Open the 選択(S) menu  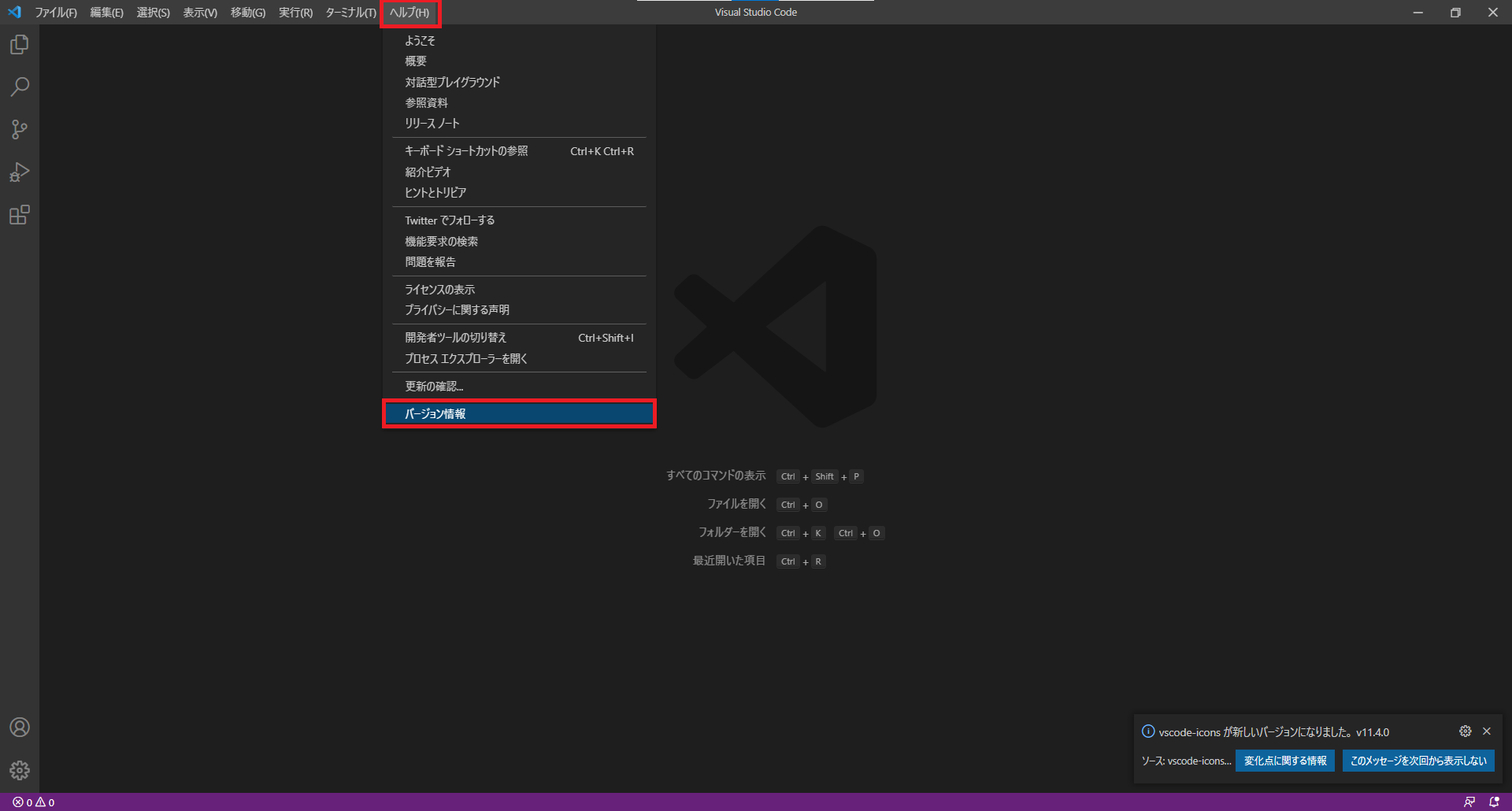pos(153,13)
